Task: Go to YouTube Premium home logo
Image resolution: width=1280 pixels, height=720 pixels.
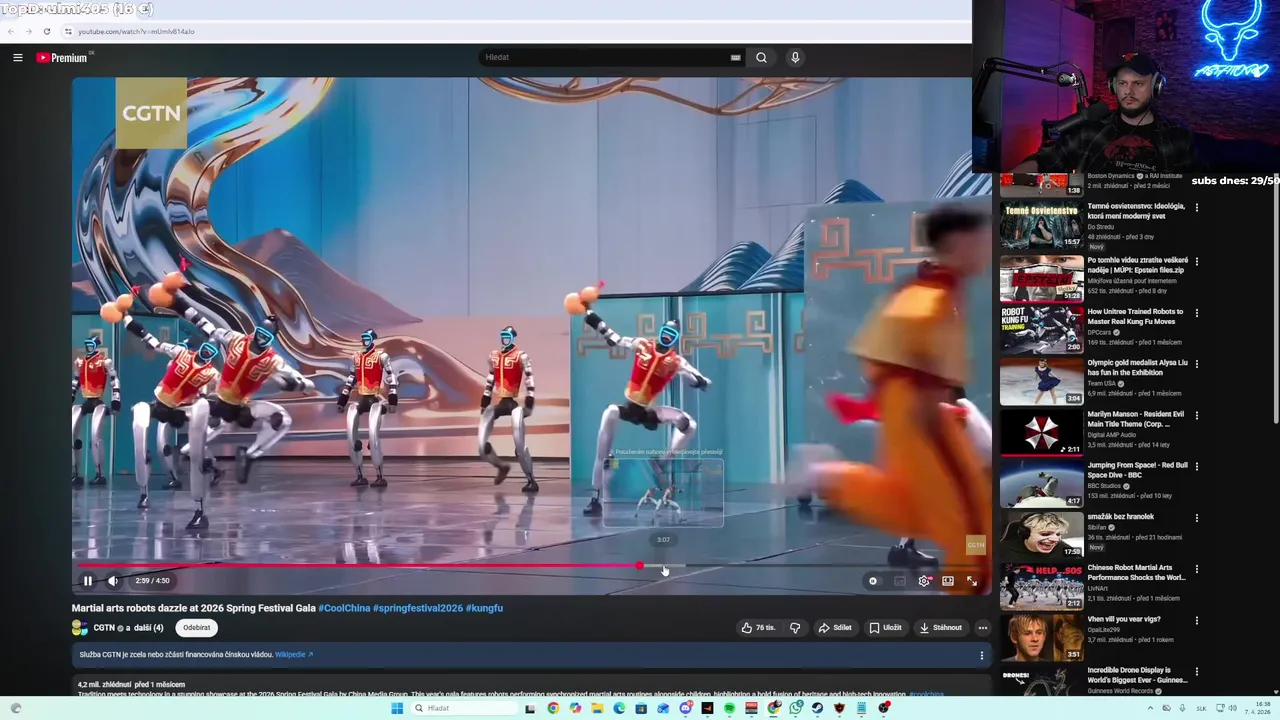Action: [62, 57]
